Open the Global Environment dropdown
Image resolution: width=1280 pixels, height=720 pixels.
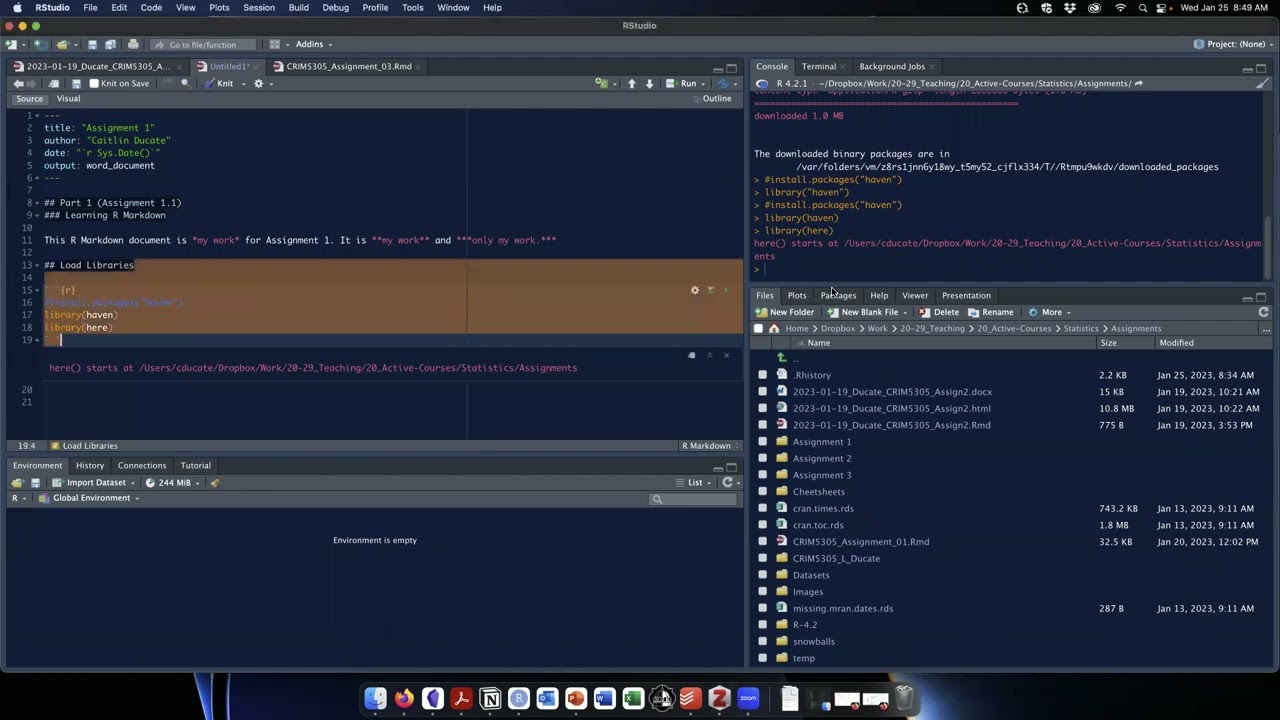(x=89, y=498)
